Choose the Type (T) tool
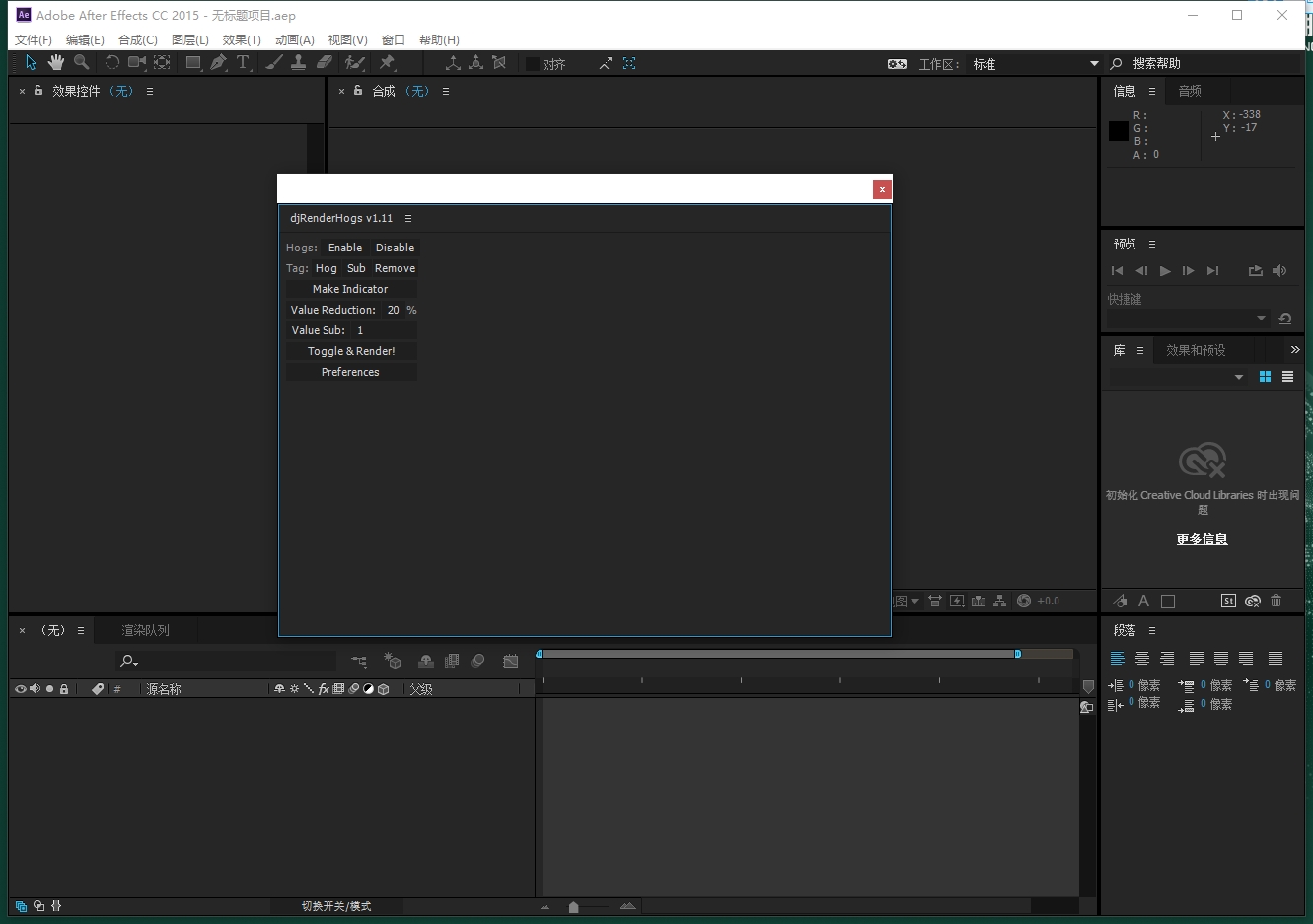This screenshot has width=1313, height=924. pos(243,63)
